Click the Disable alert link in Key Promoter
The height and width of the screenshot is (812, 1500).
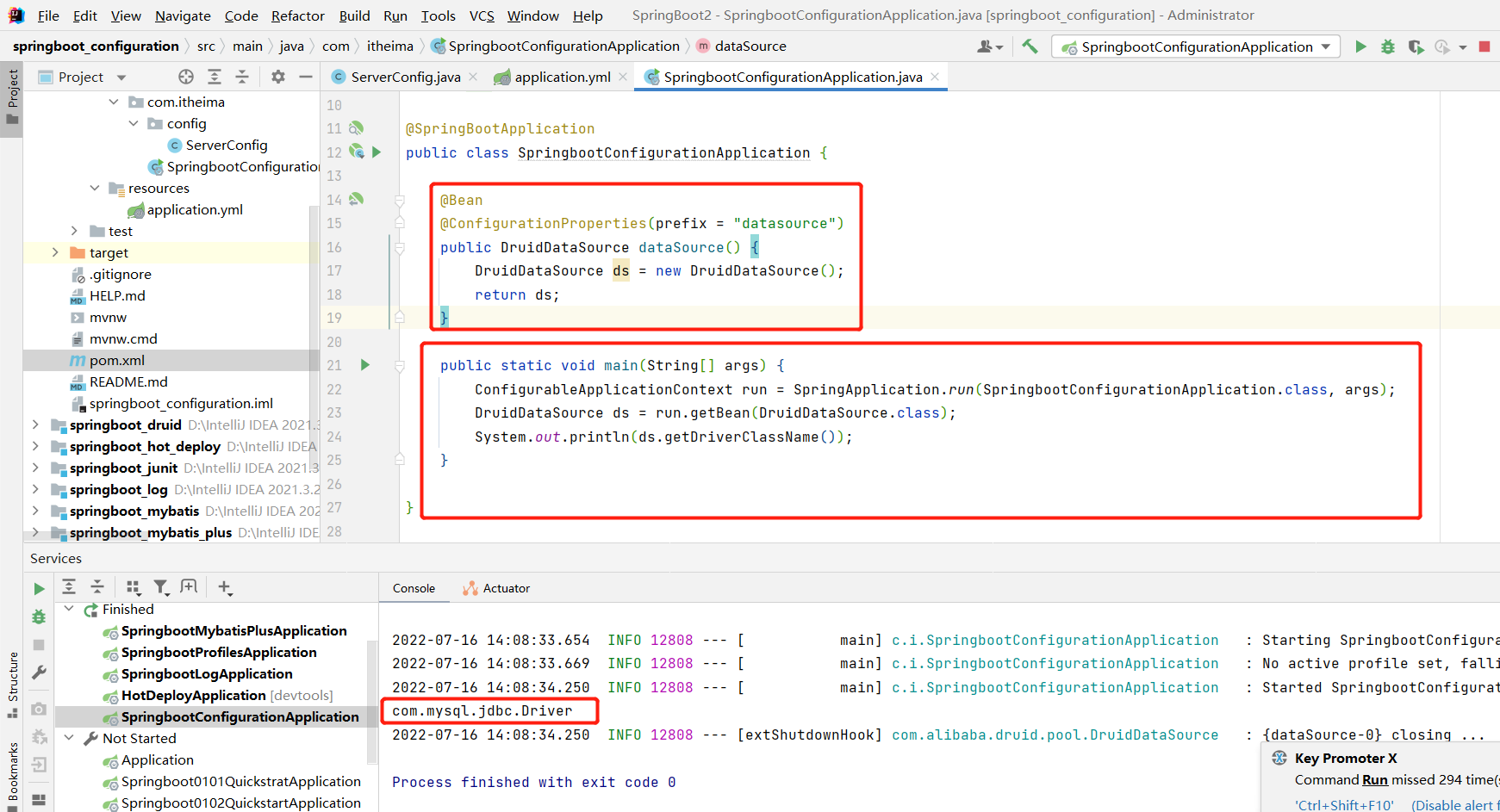(x=1454, y=805)
